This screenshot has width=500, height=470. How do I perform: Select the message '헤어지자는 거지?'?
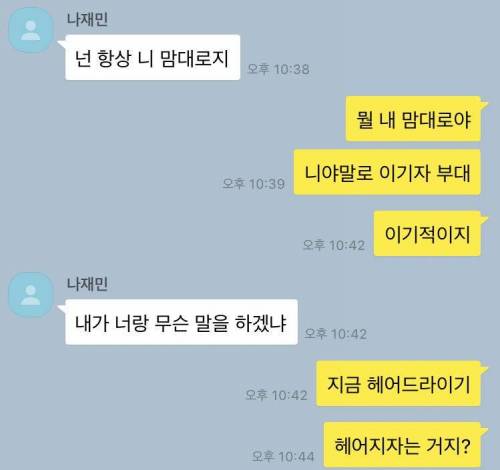pos(402,445)
